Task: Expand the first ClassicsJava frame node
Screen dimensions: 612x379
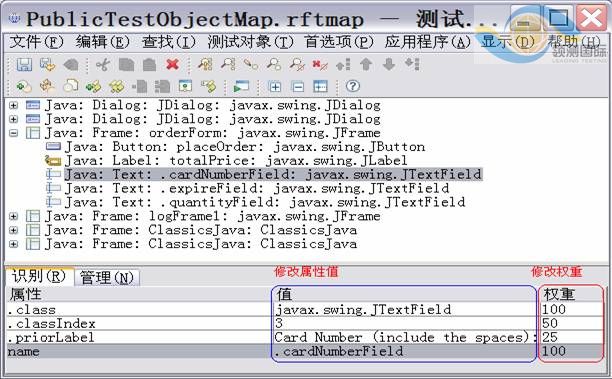Action: point(14,230)
